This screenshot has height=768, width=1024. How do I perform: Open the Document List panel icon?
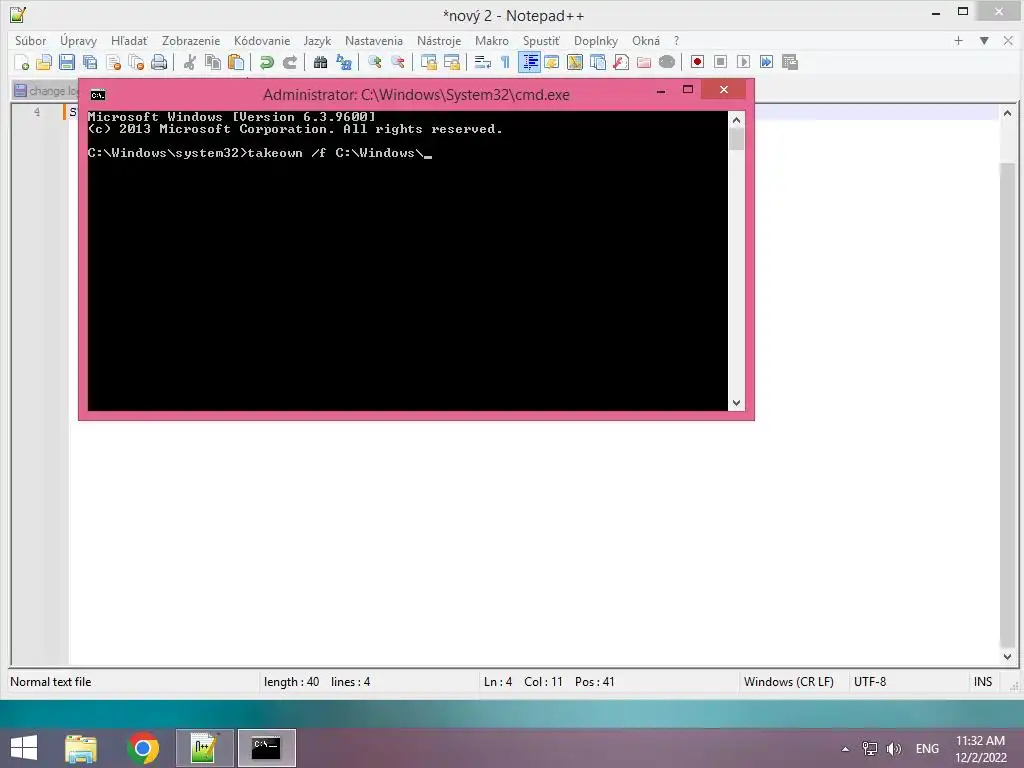[598, 62]
